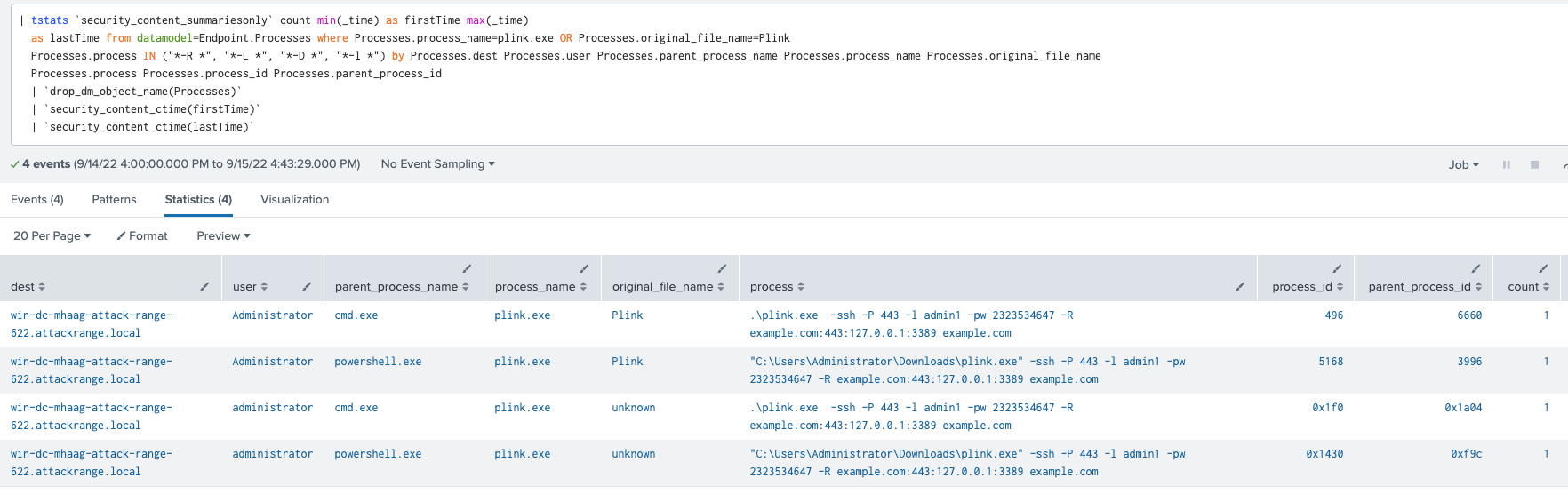Click the pencil icon on process_name column
Image resolution: width=1568 pixels, height=494 pixels.
(584, 268)
